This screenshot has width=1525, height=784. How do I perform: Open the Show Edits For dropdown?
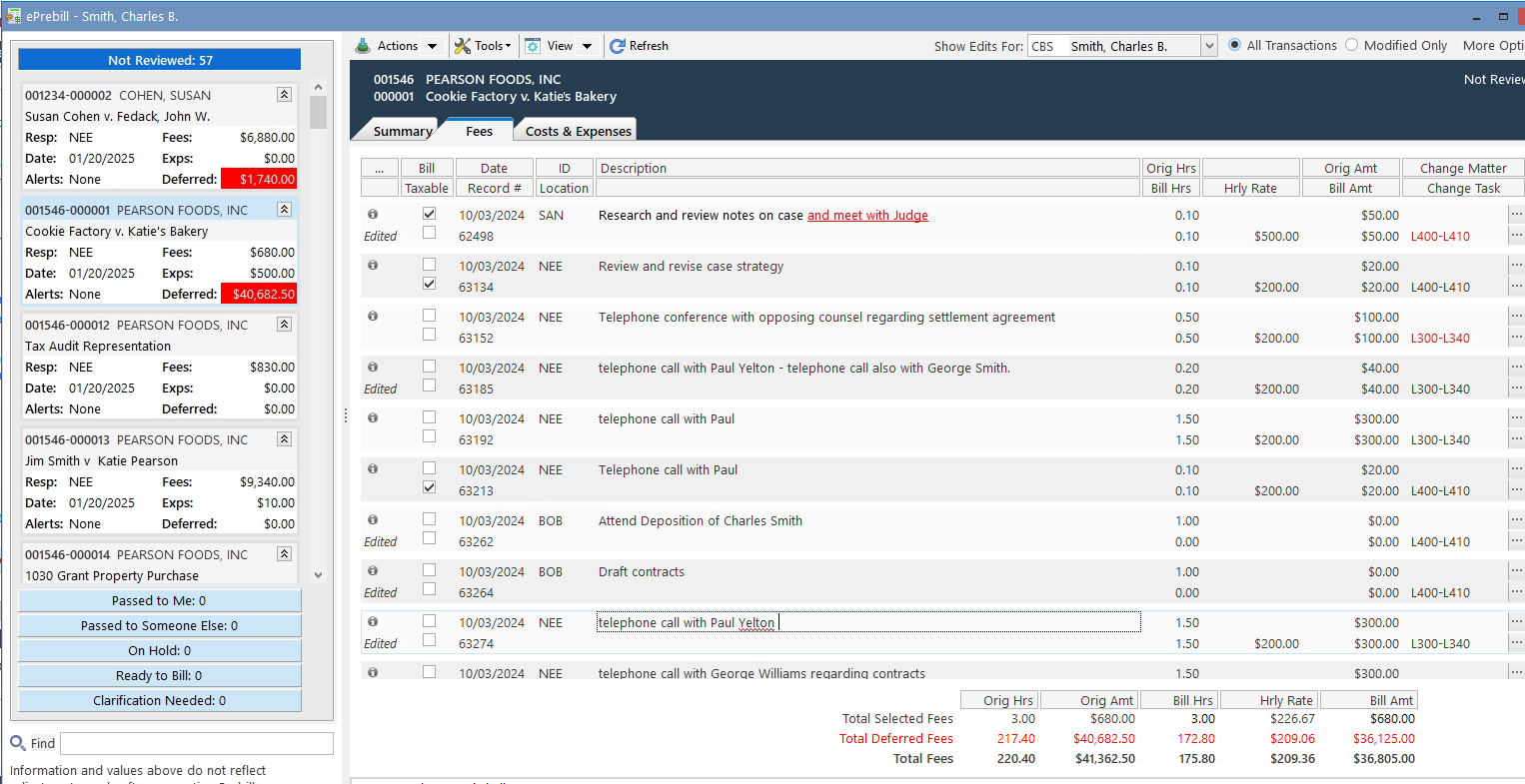1206,45
